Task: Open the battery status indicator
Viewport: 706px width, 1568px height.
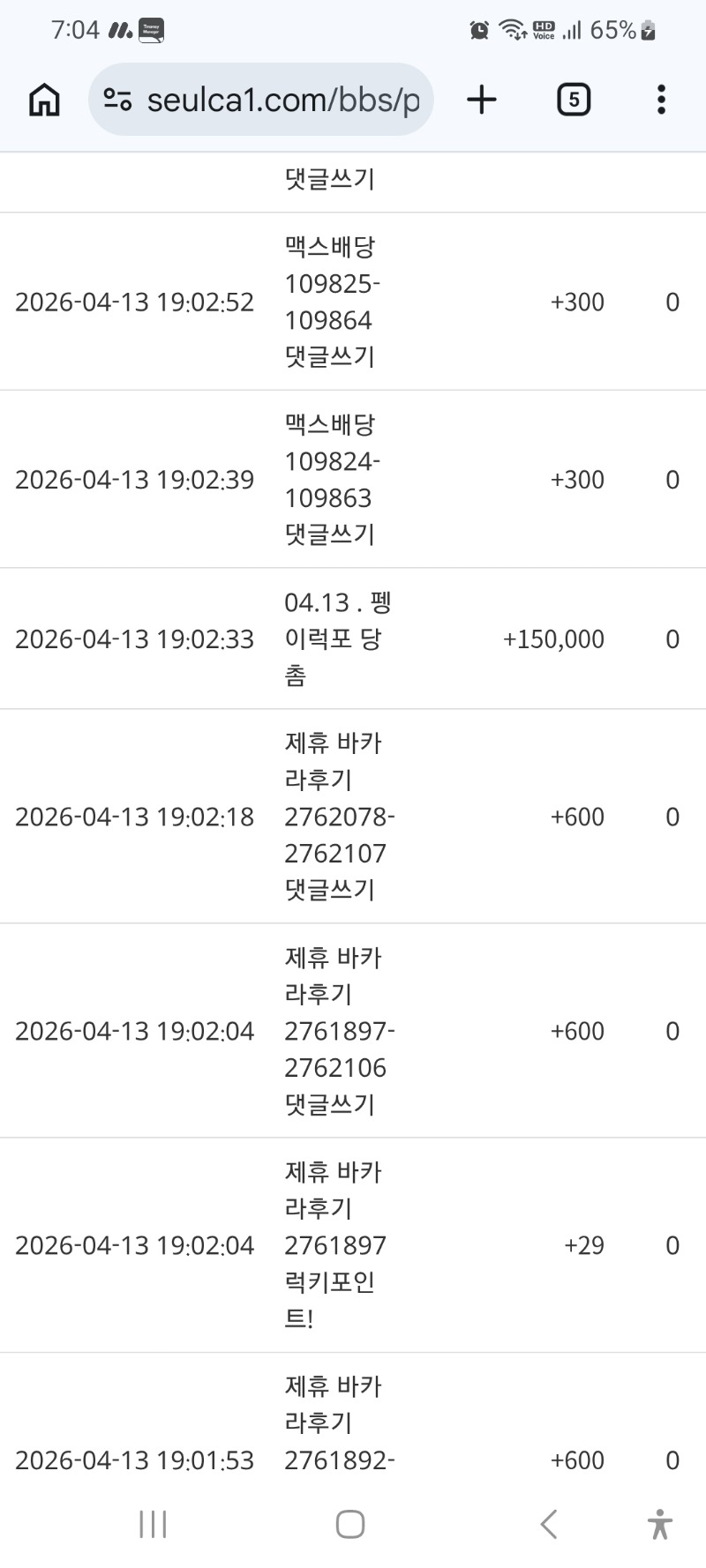Action: click(x=649, y=31)
